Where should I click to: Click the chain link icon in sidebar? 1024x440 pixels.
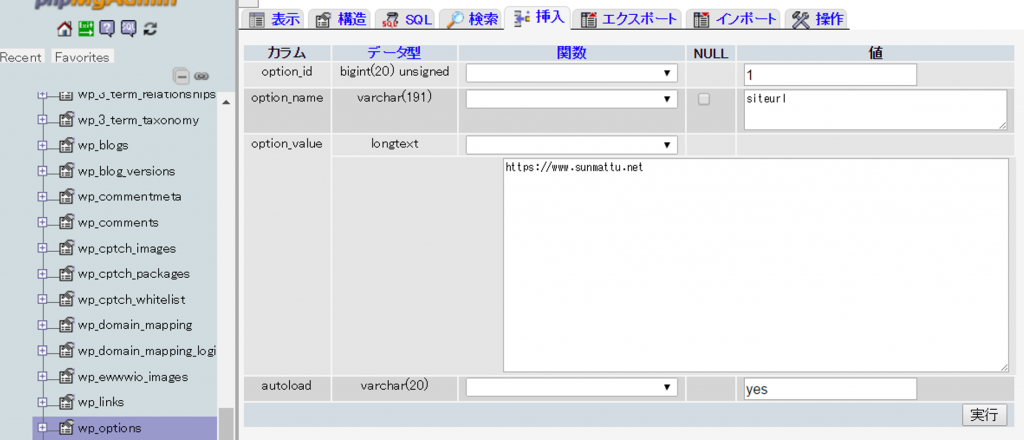pyautogui.click(x=201, y=75)
